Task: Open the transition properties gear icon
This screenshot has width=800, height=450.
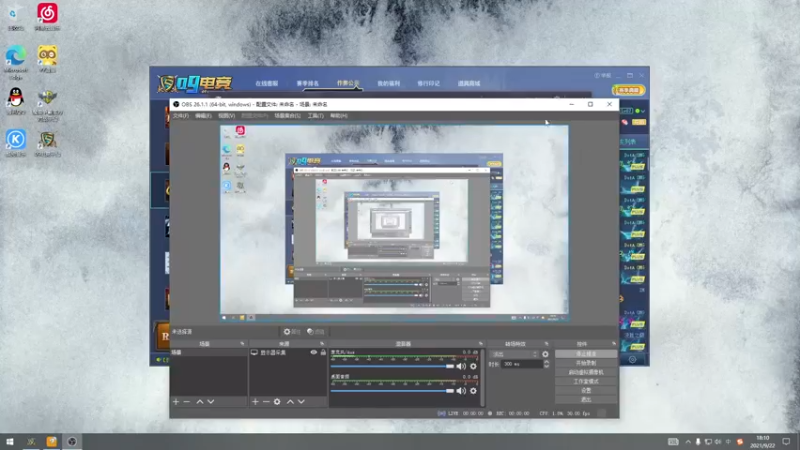Action: click(545, 354)
